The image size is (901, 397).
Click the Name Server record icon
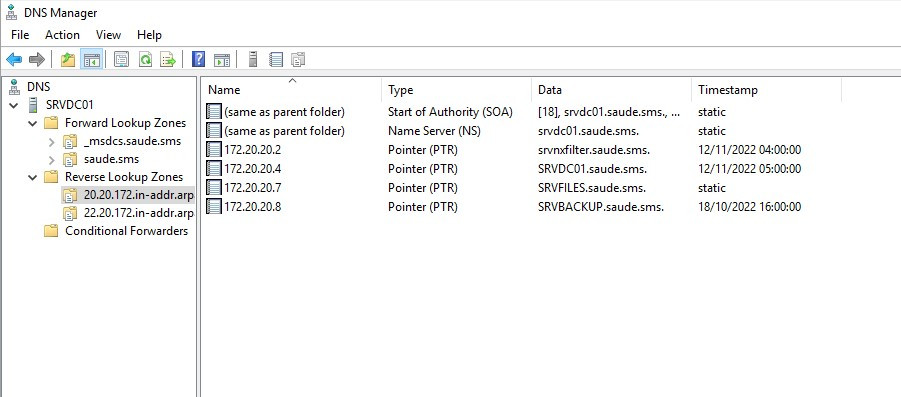(214, 130)
